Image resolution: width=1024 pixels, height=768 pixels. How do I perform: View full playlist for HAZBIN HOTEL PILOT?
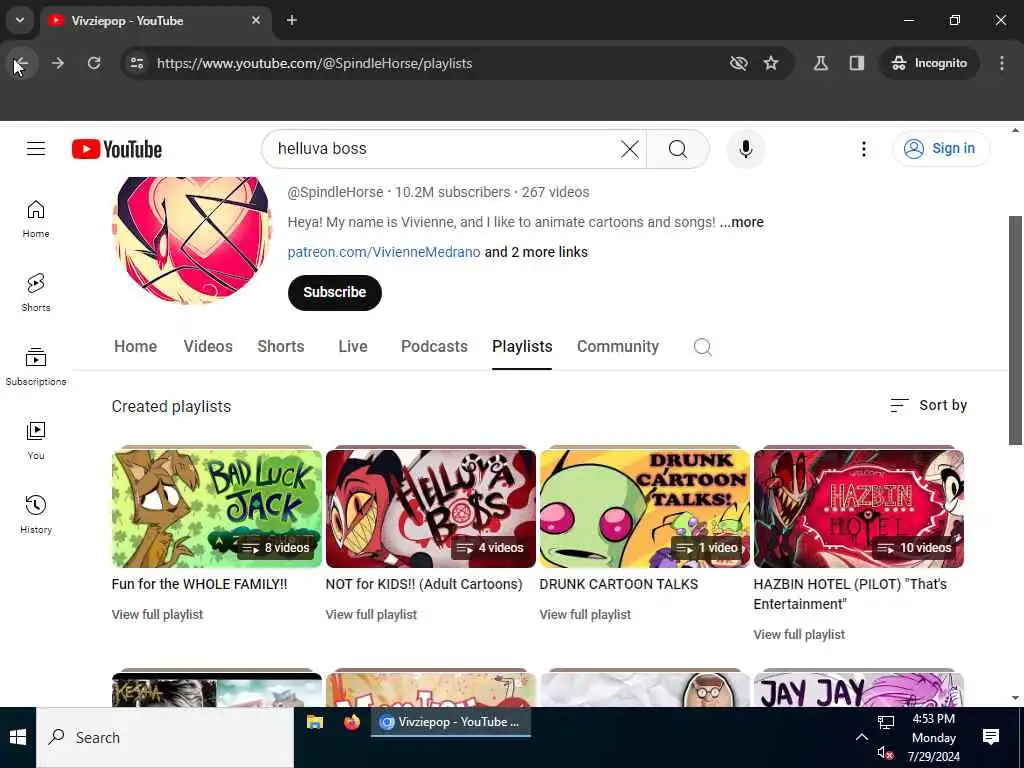pos(799,635)
